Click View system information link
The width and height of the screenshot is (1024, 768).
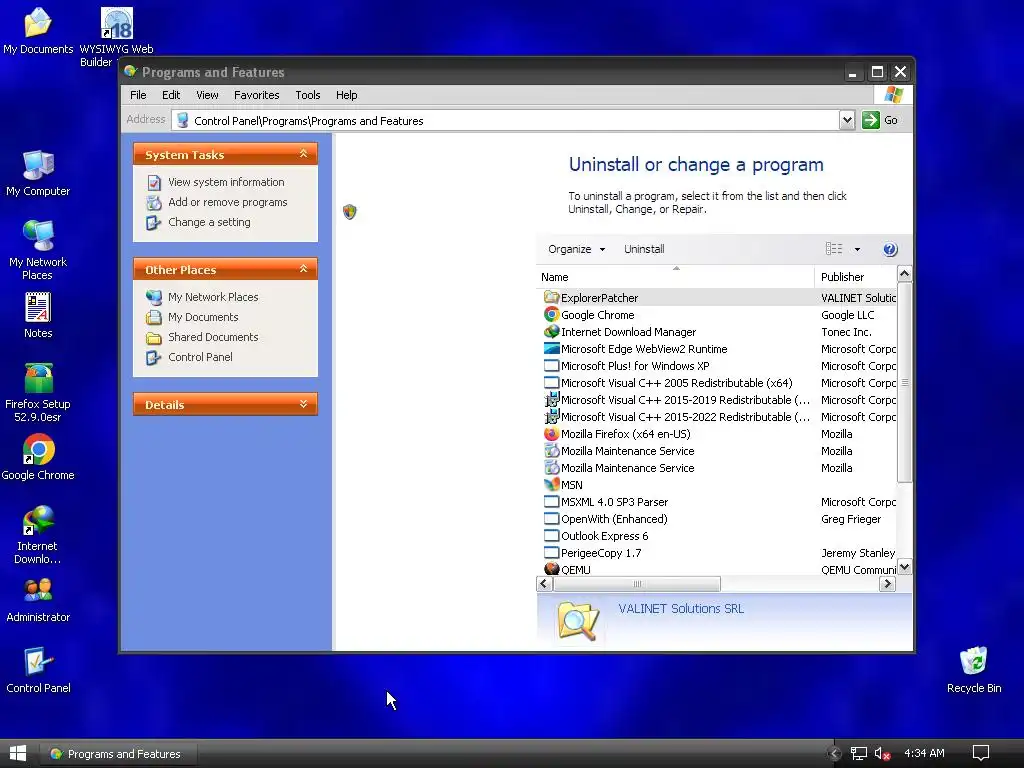click(226, 182)
